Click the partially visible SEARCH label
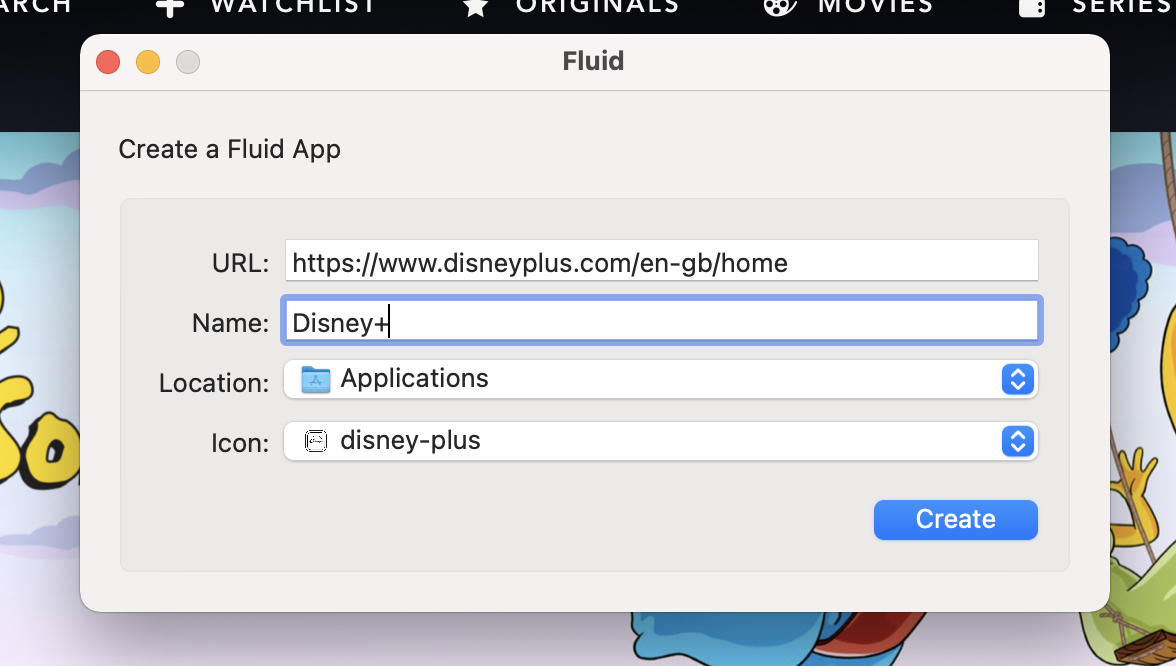This screenshot has width=1176, height=666. click(x=36, y=6)
